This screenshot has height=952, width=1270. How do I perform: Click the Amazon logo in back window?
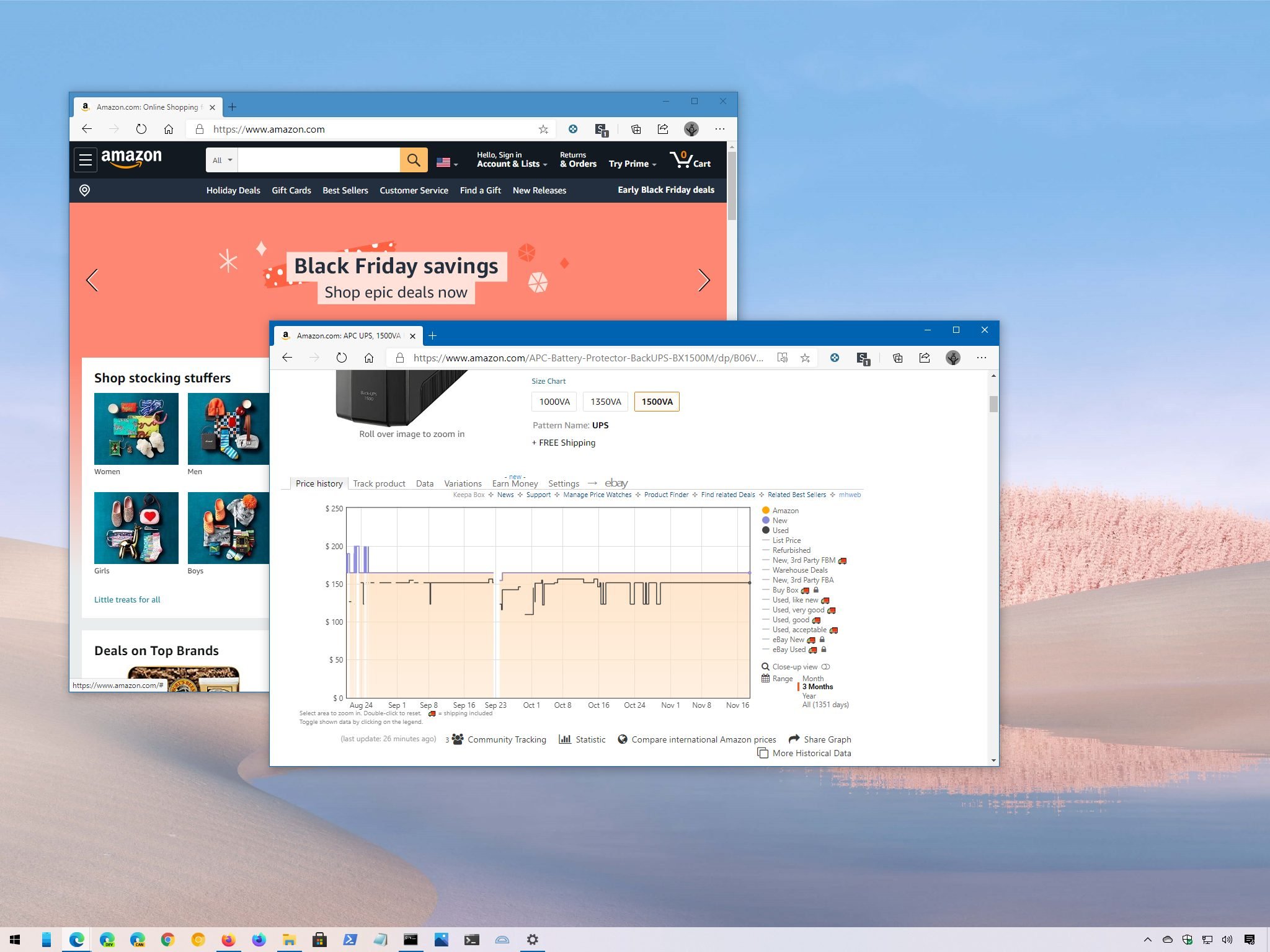tap(131, 159)
